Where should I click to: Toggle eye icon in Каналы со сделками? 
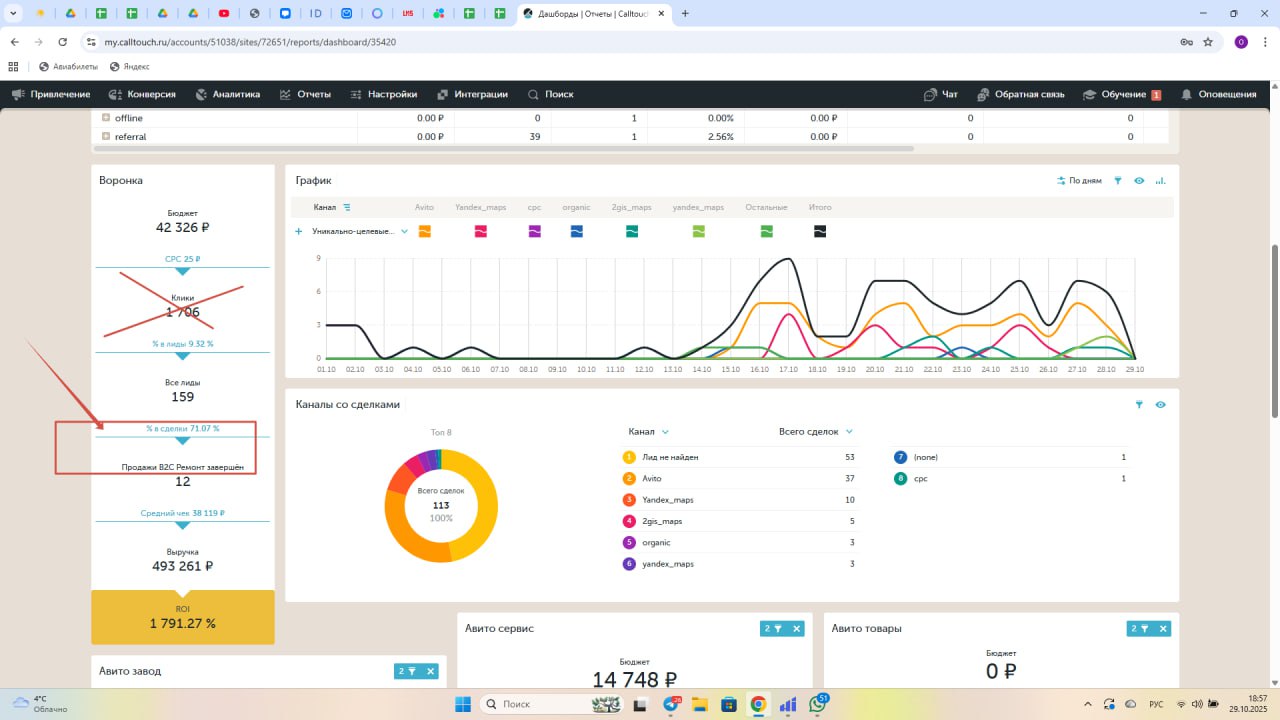[1160, 405]
